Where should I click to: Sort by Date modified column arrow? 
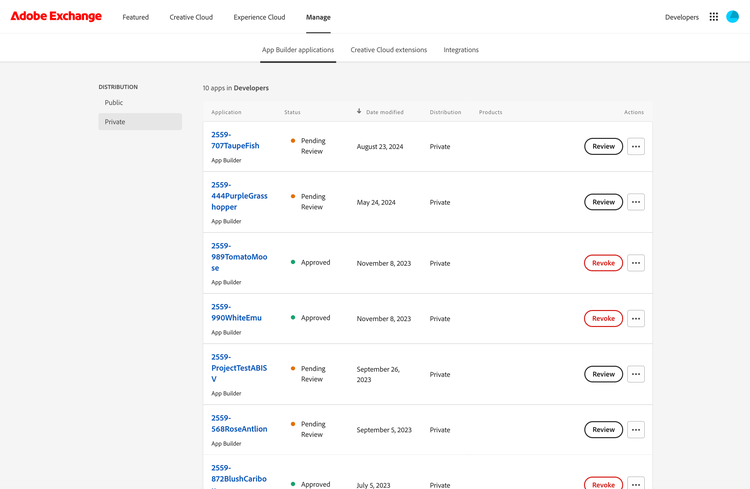pyautogui.click(x=360, y=112)
